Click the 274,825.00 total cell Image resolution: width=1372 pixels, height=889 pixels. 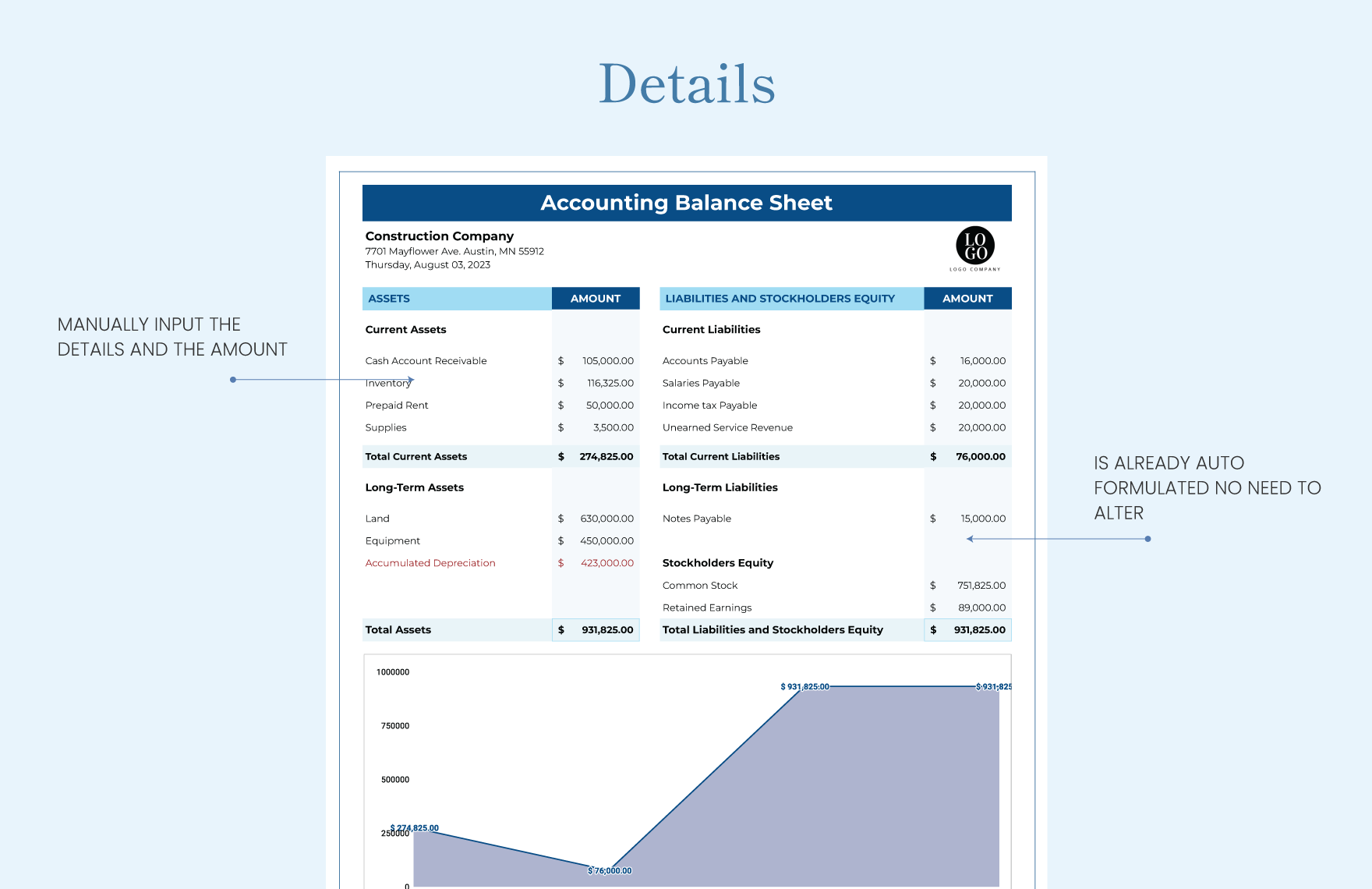click(596, 457)
